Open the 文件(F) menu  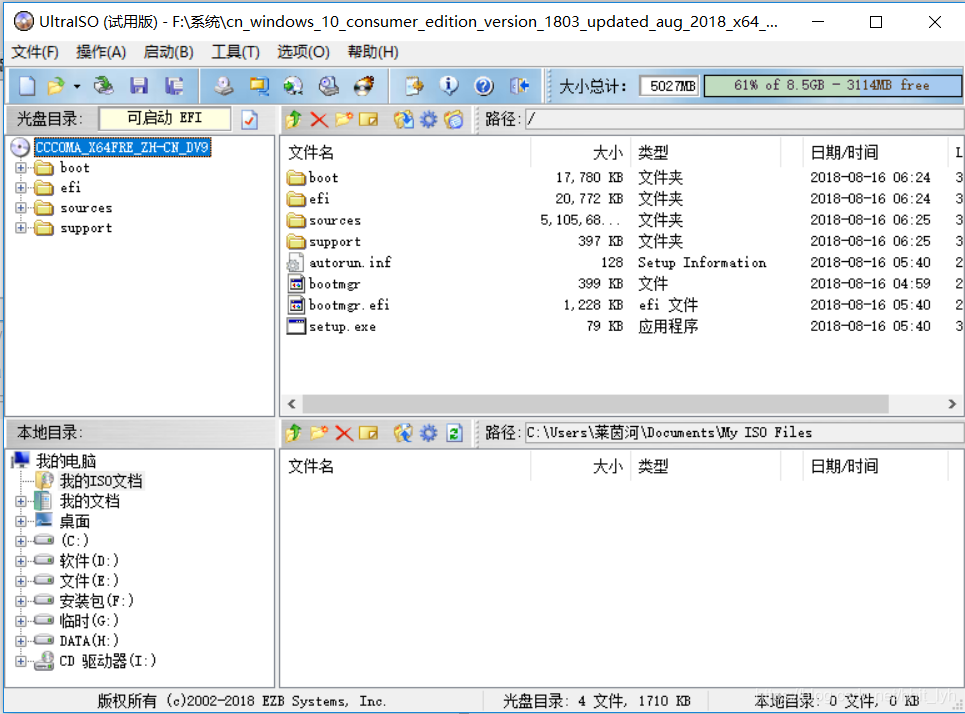[x=35, y=52]
